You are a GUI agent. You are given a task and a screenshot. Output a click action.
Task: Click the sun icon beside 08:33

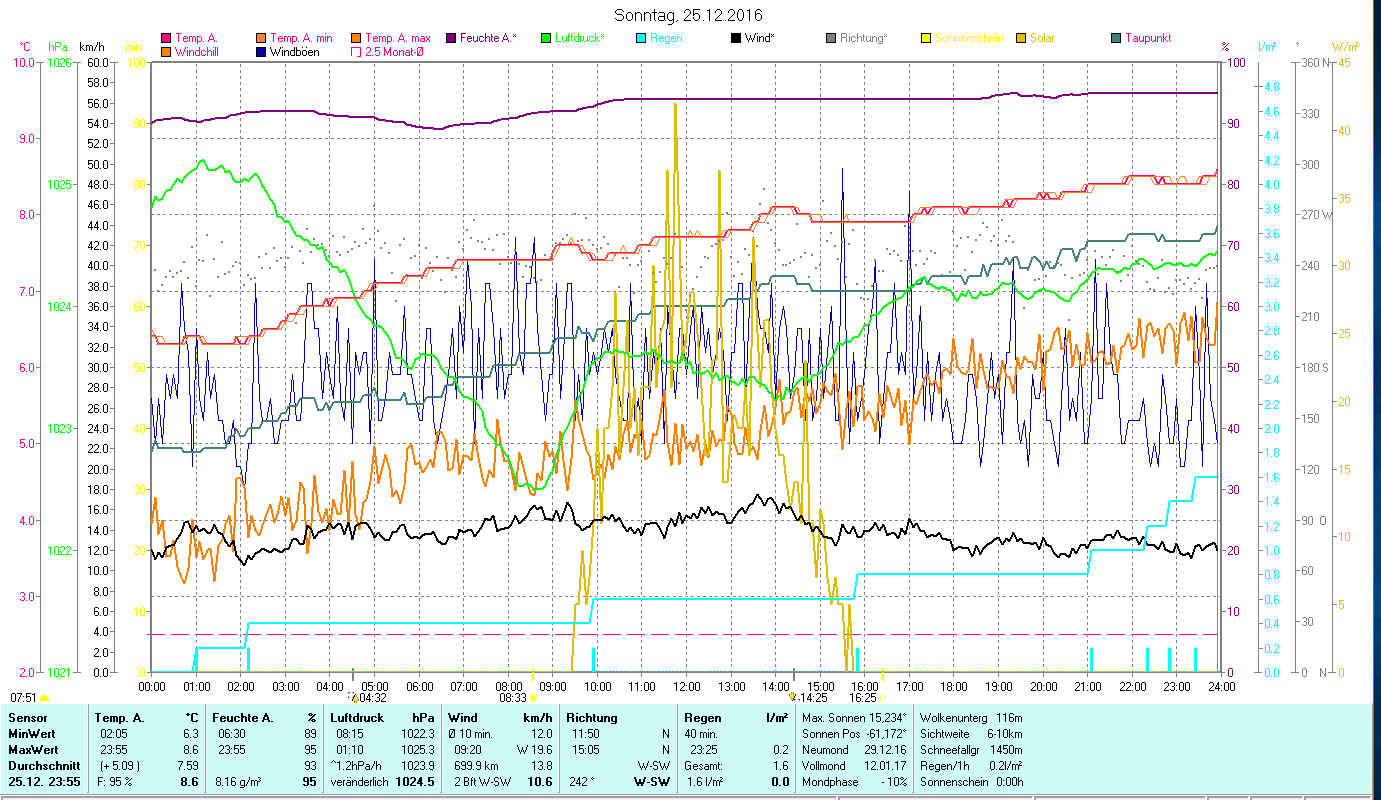click(533, 698)
